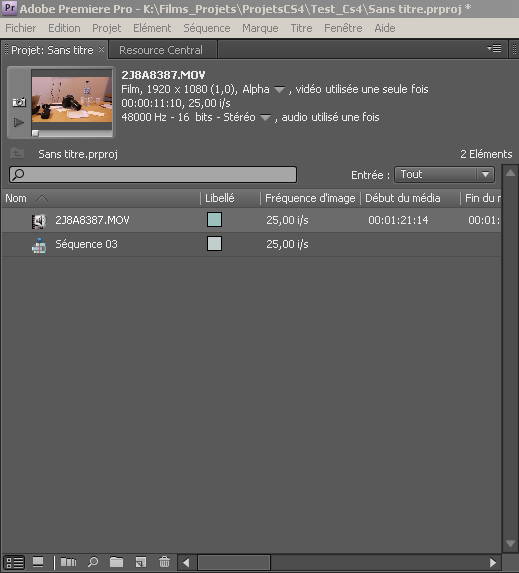The image size is (519, 573).
Task: Click the 00:01:21:14 media start value
Action: (x=398, y=220)
